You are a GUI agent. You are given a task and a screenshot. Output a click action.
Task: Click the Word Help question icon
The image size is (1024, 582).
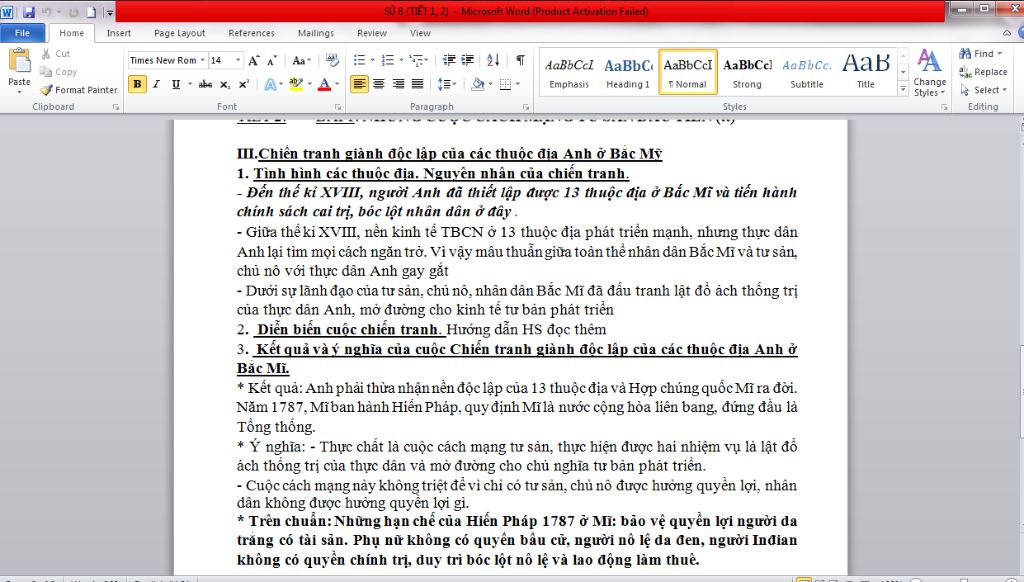pyautogui.click(x=1019, y=33)
